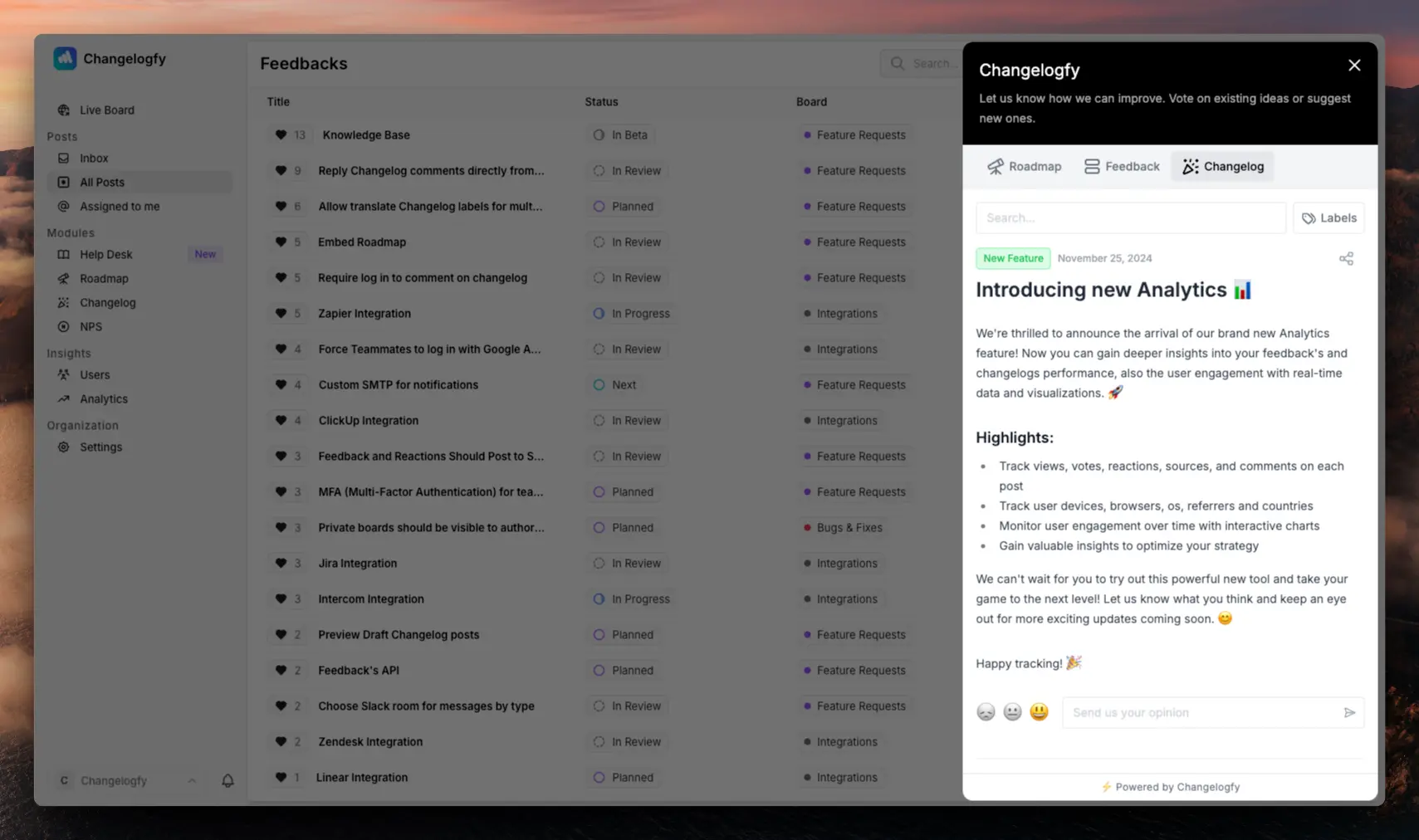Click Zapier Integration's Integrations board tag
This screenshot has height=840, width=1419.
pos(840,313)
